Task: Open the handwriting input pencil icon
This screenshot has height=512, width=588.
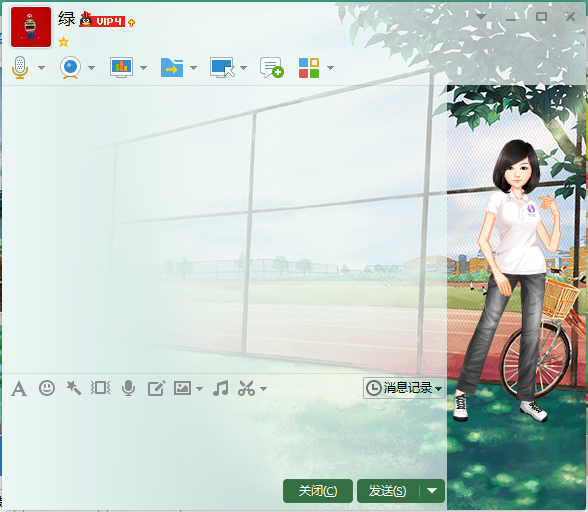Action: coord(156,388)
